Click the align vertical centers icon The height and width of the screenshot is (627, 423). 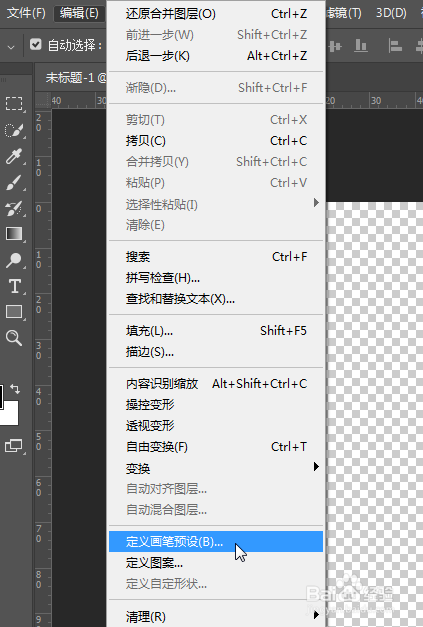pyautogui.click(x=335, y=46)
